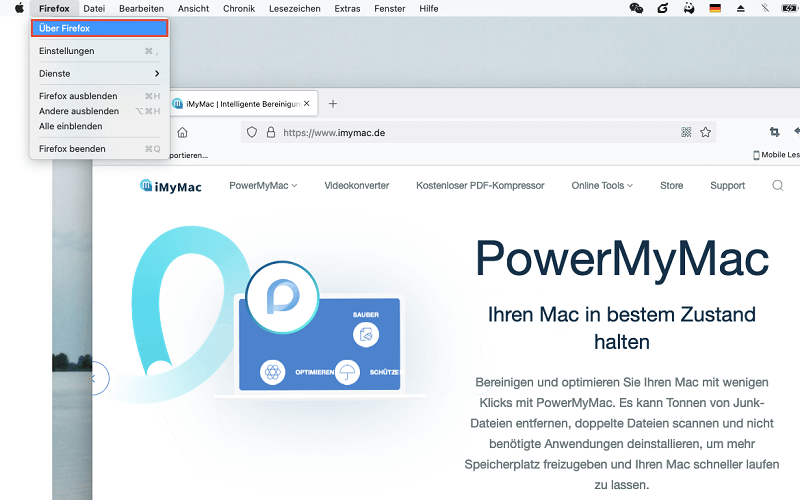Select the iMyMac browser tab
Image resolution: width=800 pixels, height=500 pixels.
click(x=244, y=104)
